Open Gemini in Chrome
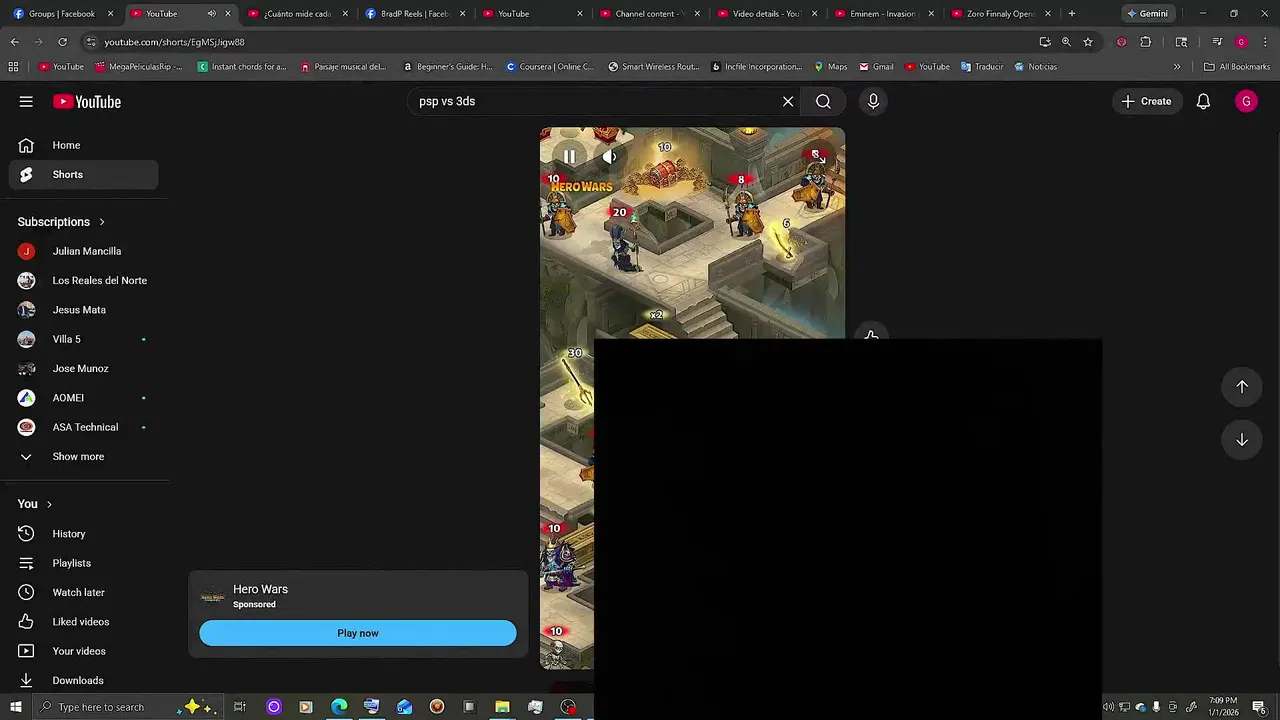Screen dimensions: 1280x720 1147,14
